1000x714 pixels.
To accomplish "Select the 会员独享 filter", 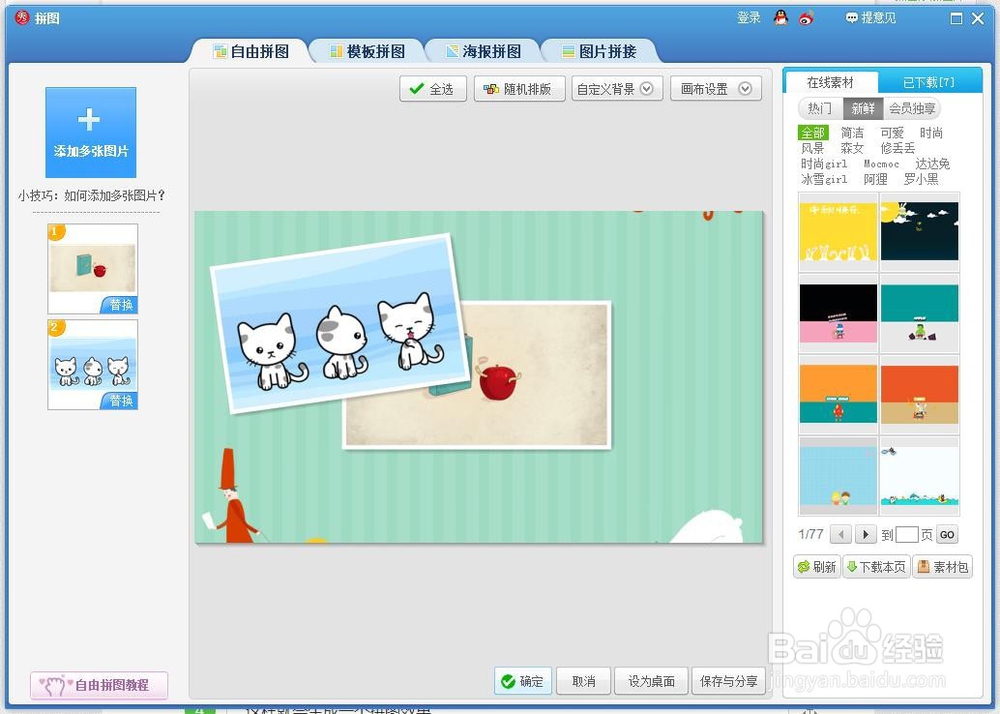I will 912,108.
